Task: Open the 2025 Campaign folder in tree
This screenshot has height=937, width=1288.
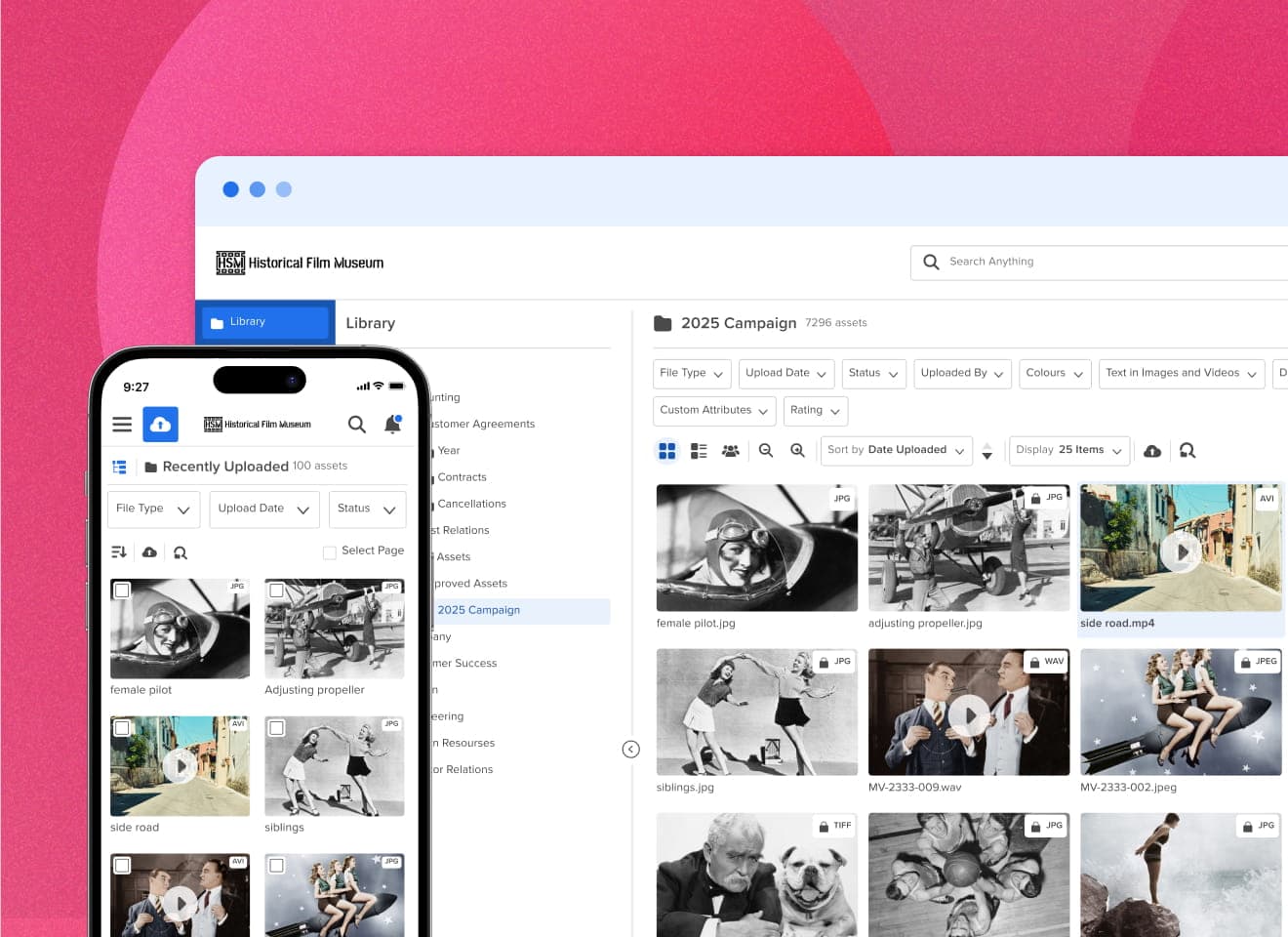Action: [x=478, y=611]
